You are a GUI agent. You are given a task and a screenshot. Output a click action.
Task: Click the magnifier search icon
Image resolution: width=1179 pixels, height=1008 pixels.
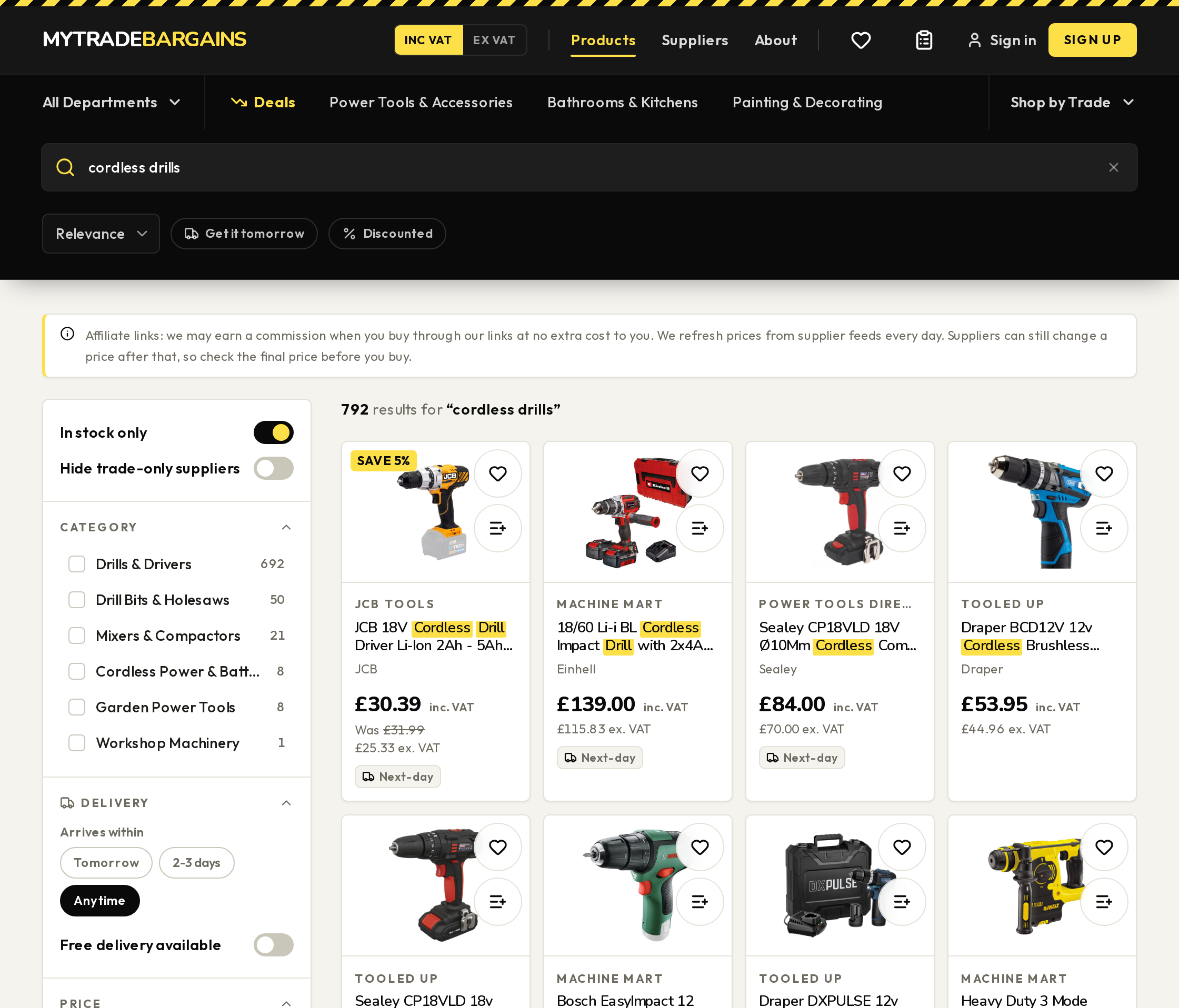65,167
